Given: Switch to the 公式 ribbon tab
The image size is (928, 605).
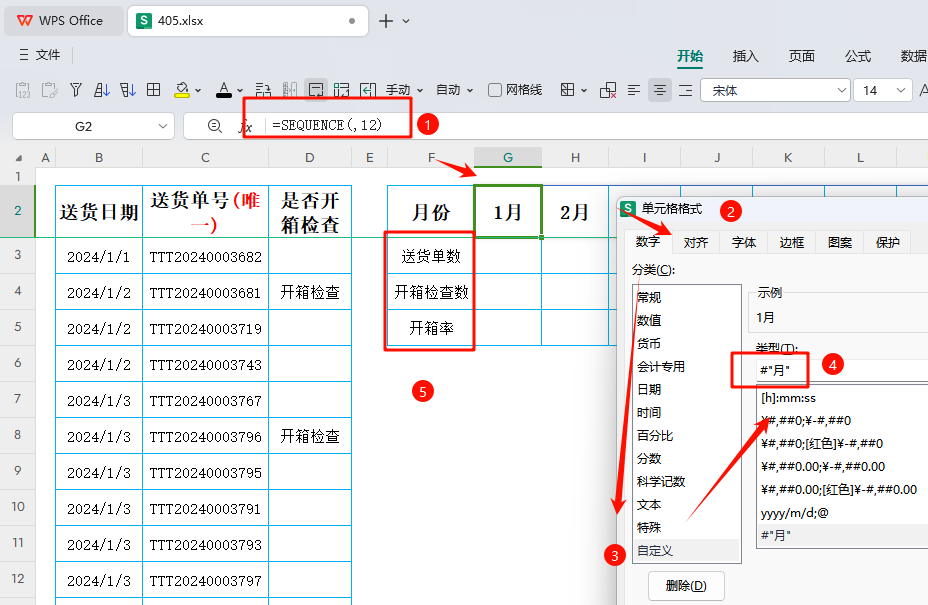Looking at the screenshot, I should (x=858, y=56).
